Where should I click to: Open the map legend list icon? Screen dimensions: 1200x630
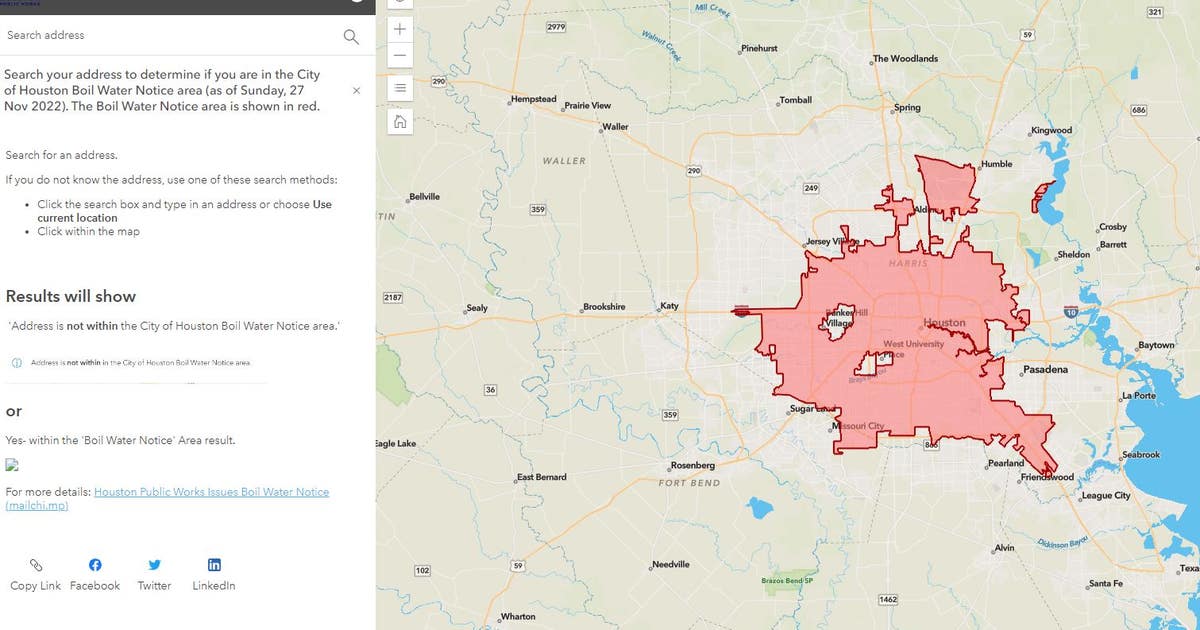[x=399, y=88]
